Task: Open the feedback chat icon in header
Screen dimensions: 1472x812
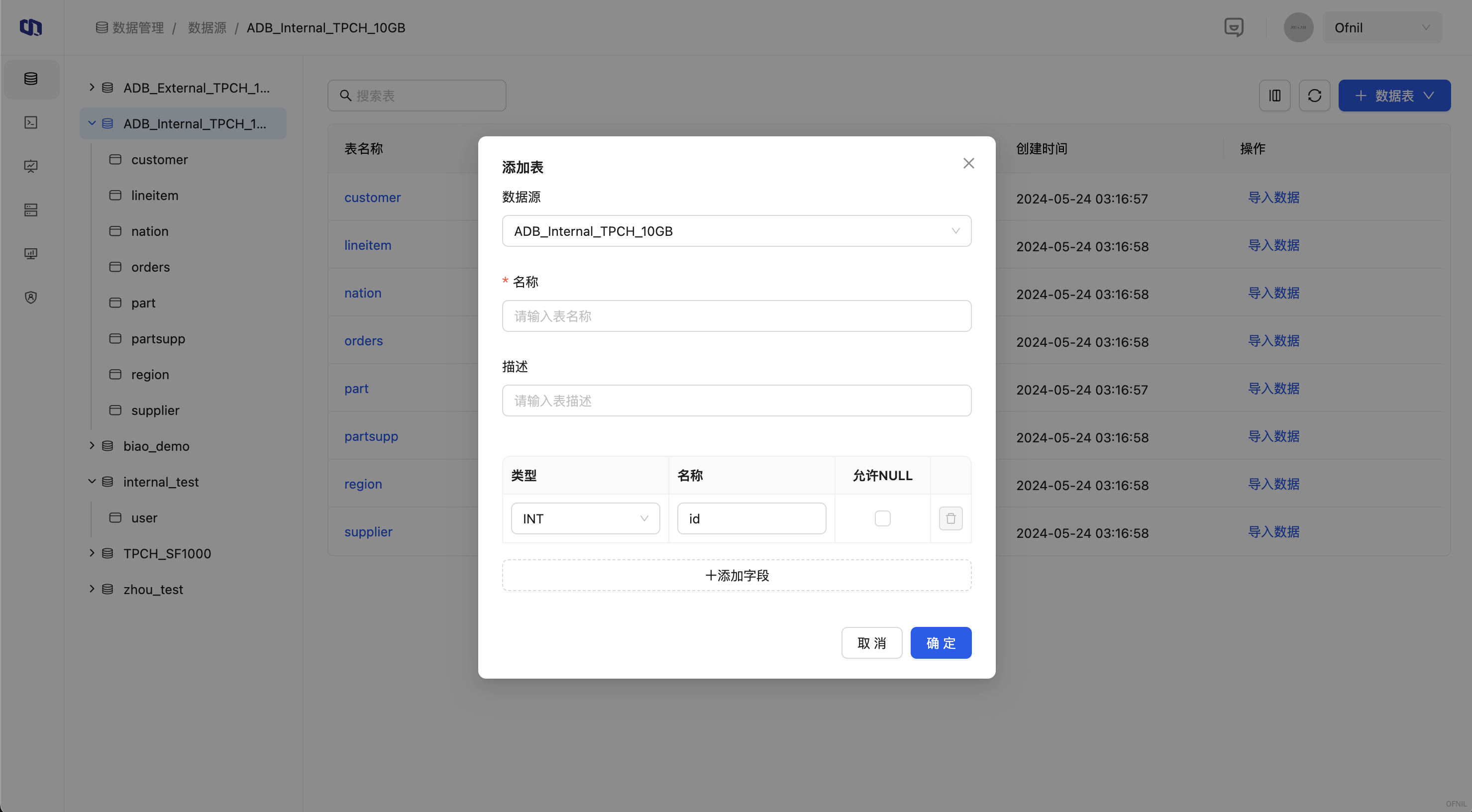Action: point(1234,27)
